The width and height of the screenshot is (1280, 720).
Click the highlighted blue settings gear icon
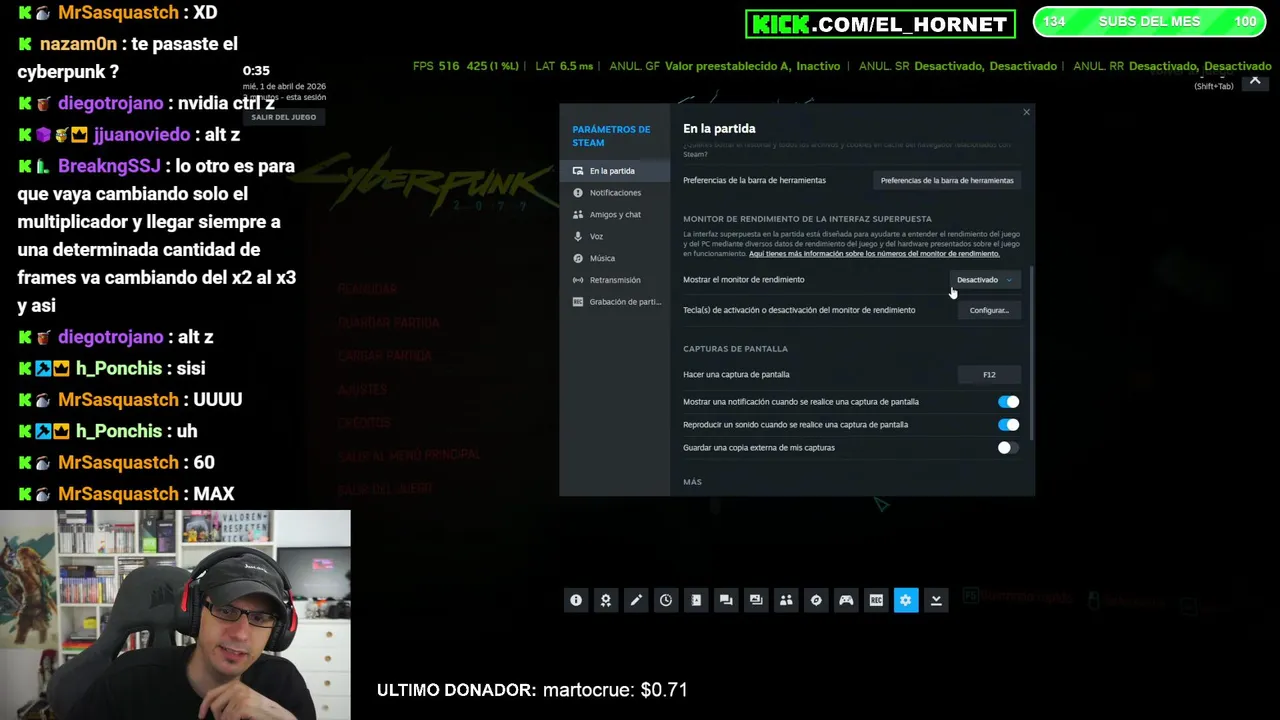coord(906,600)
